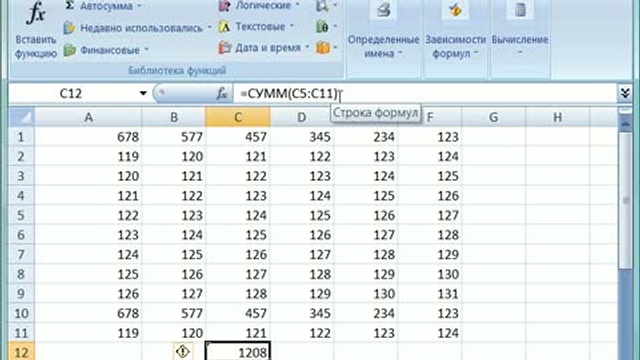
Task: Click the error warning icon near C12
Action: click(182, 351)
